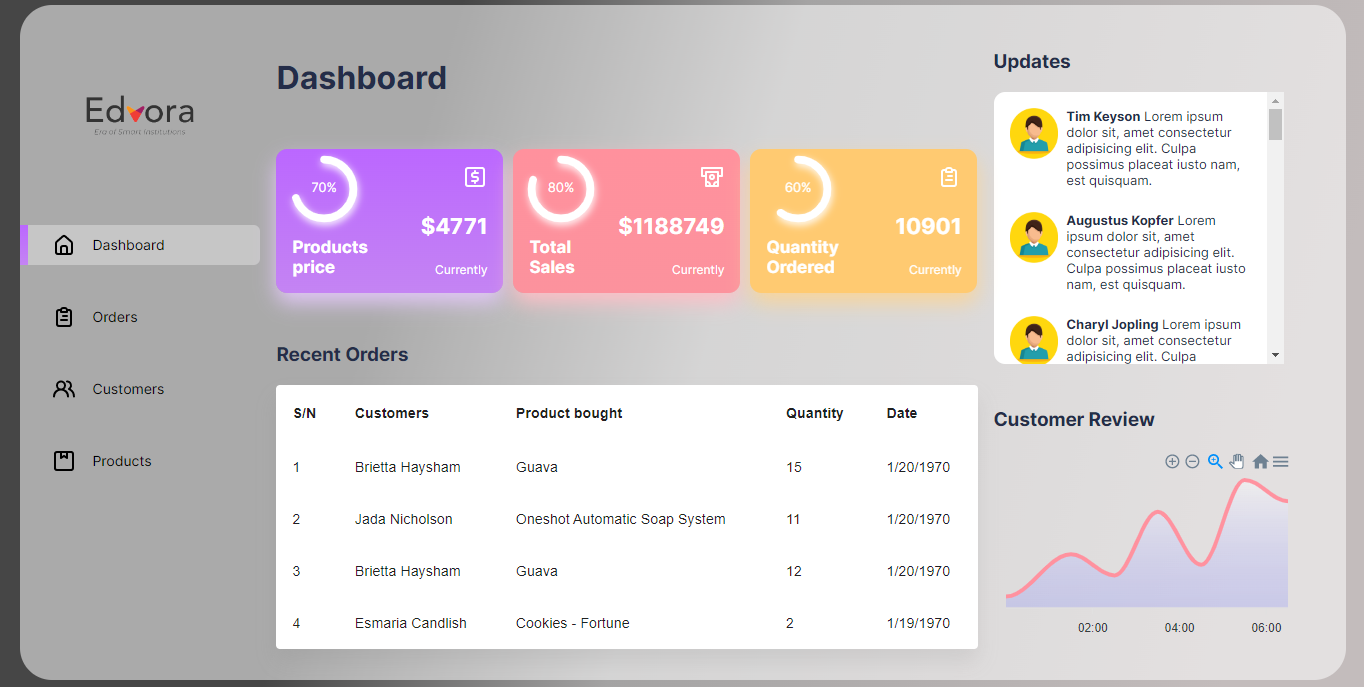This screenshot has height=687, width=1364.
Task: Open the Customers sidebar page
Action: coord(128,389)
